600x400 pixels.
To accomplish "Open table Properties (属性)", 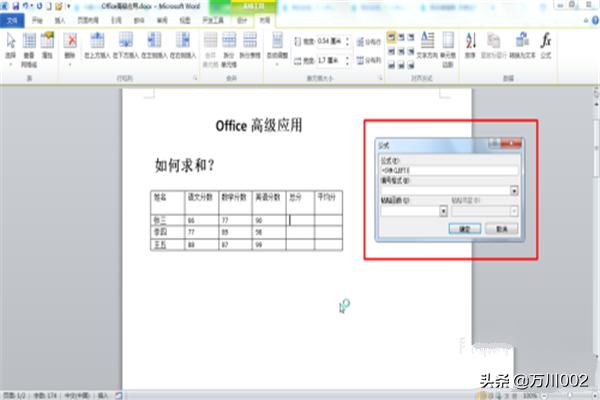I will pyautogui.click(x=47, y=47).
